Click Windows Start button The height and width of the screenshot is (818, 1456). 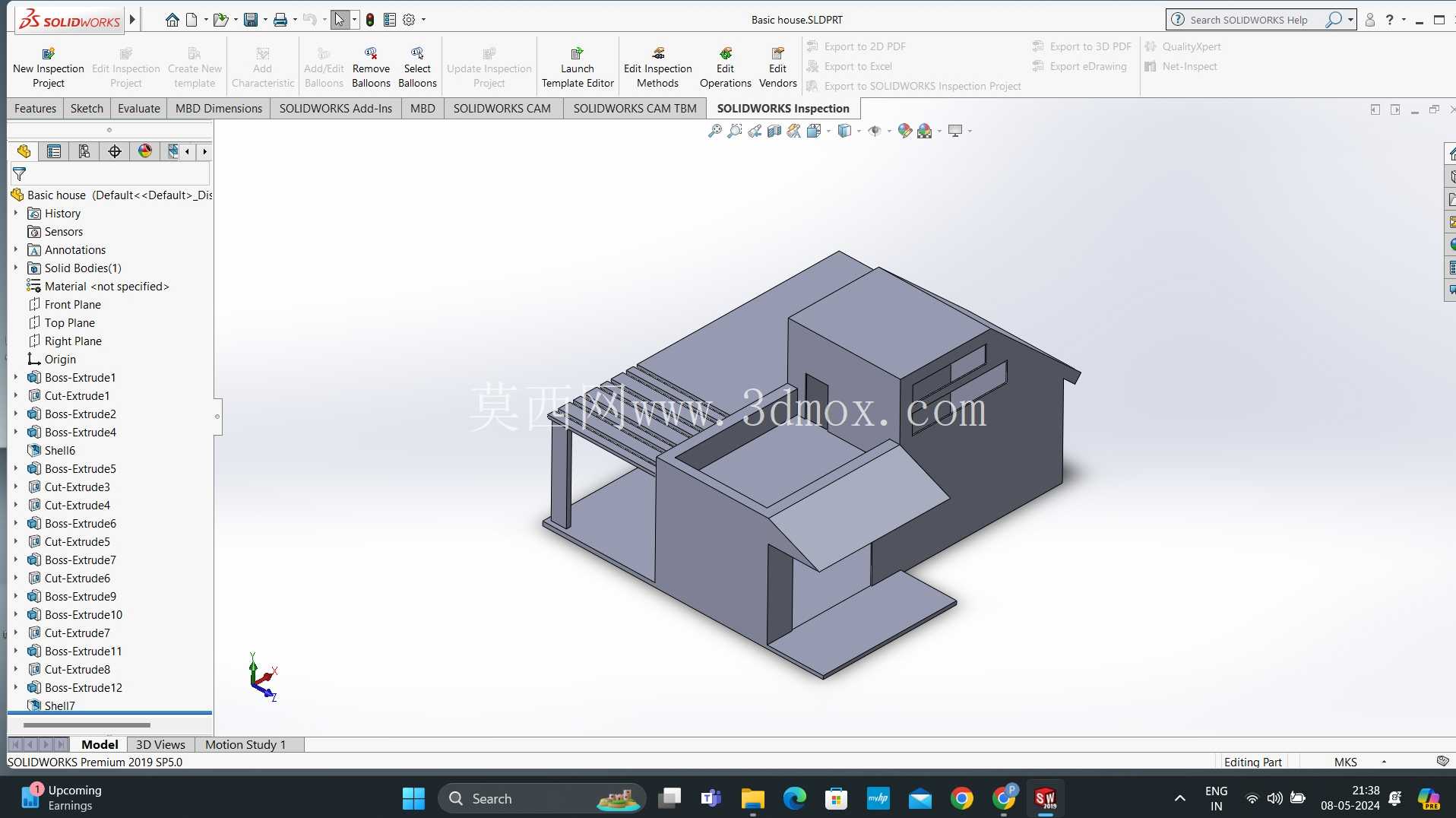[x=413, y=798]
